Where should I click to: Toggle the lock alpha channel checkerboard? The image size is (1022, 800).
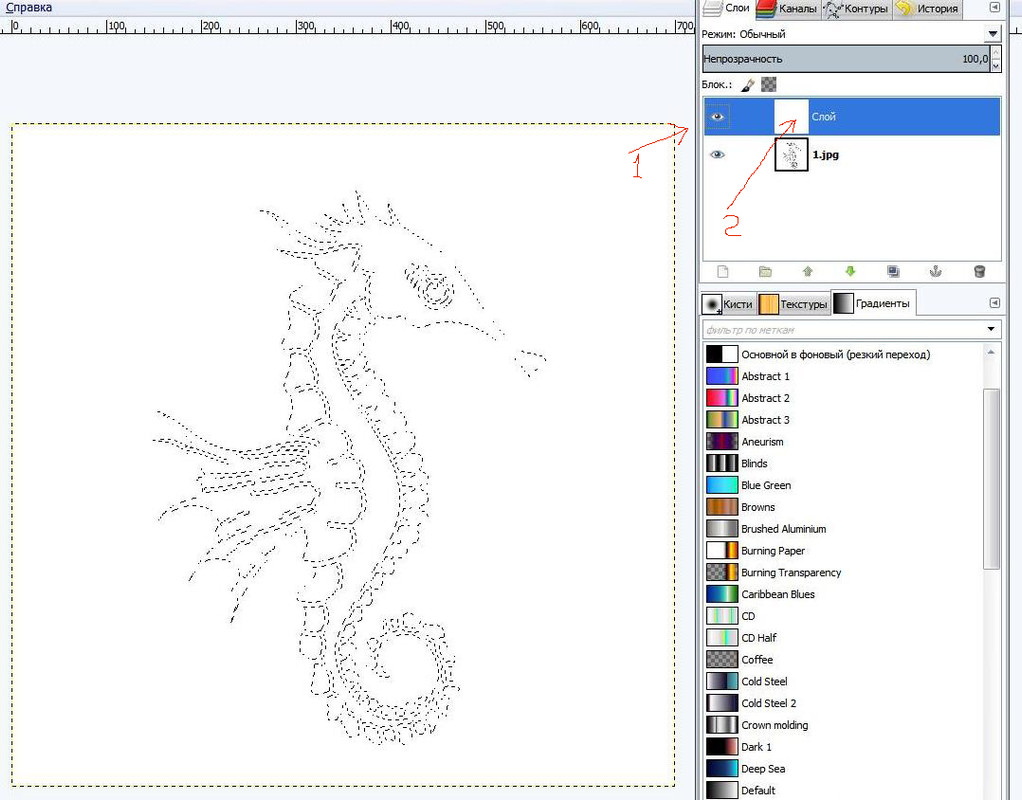(x=768, y=85)
